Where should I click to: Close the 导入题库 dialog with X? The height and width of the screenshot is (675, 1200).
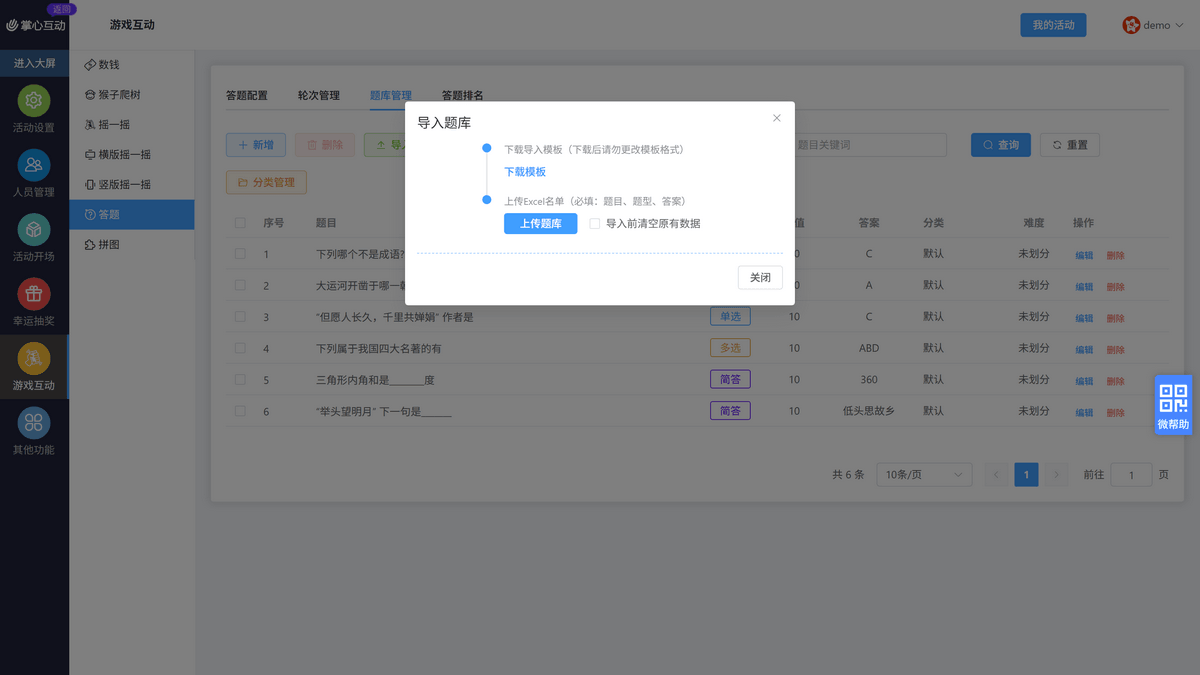click(x=777, y=118)
